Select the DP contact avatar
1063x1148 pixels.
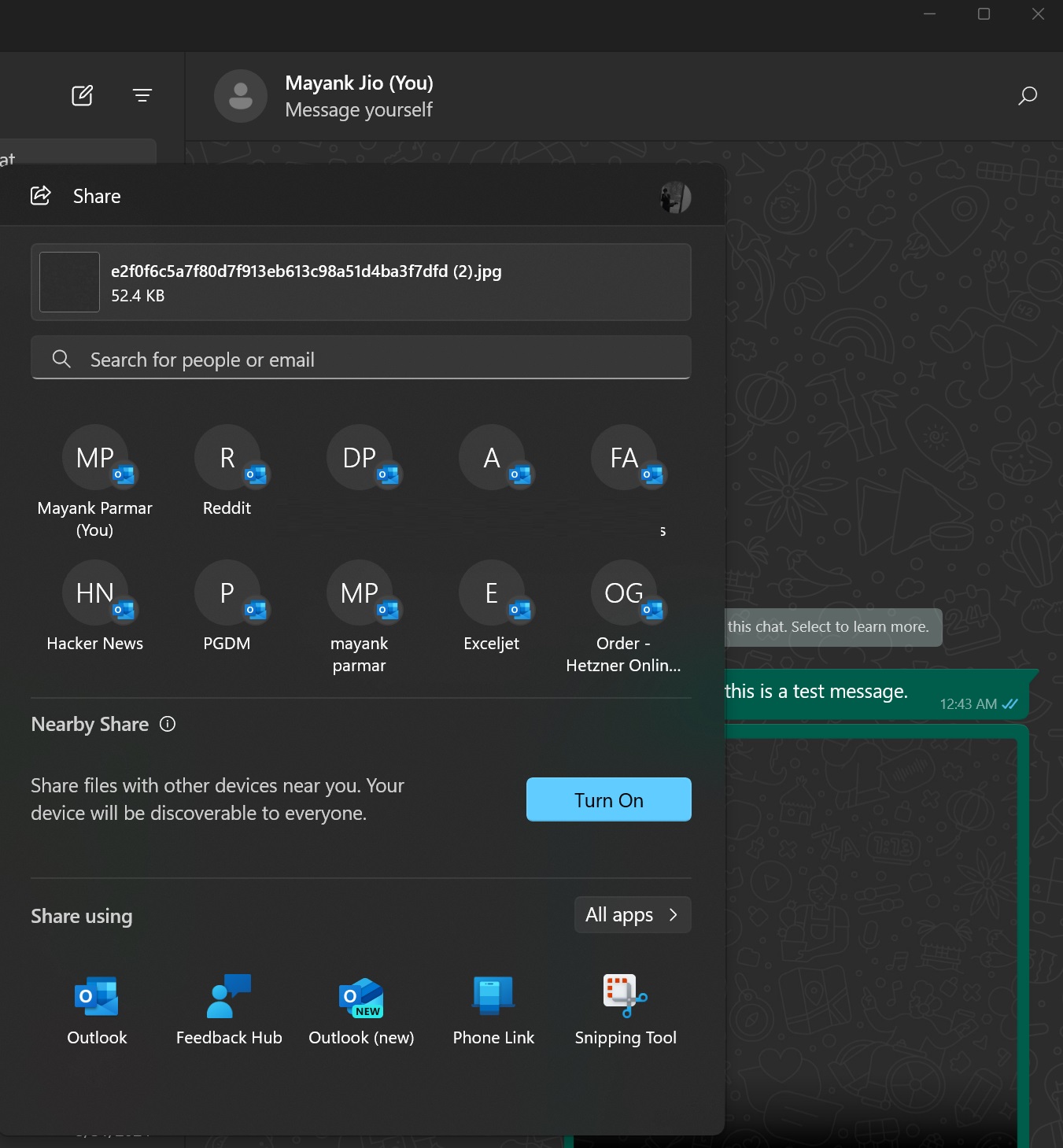(360, 457)
